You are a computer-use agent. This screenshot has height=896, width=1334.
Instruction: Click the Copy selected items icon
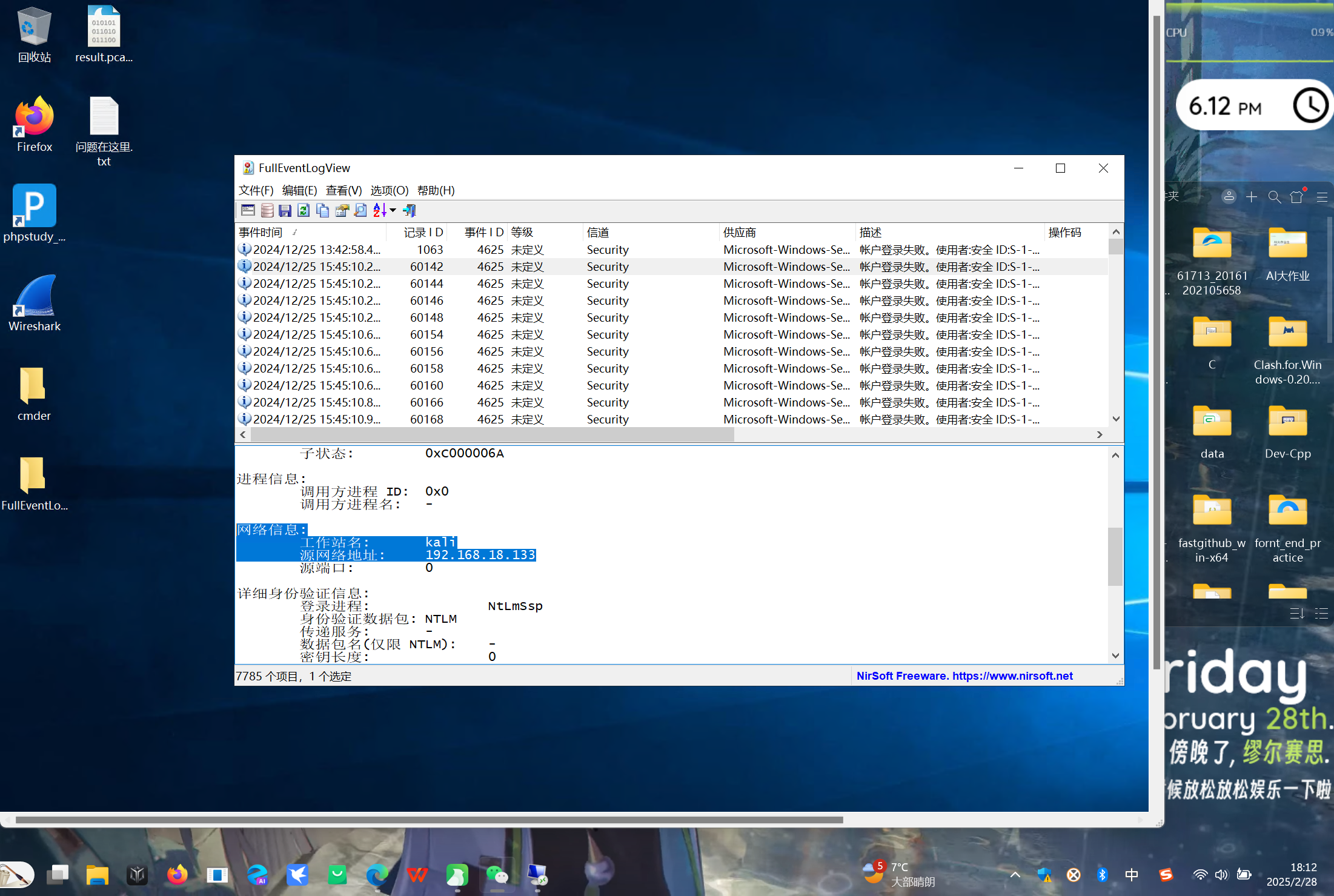coord(323,210)
